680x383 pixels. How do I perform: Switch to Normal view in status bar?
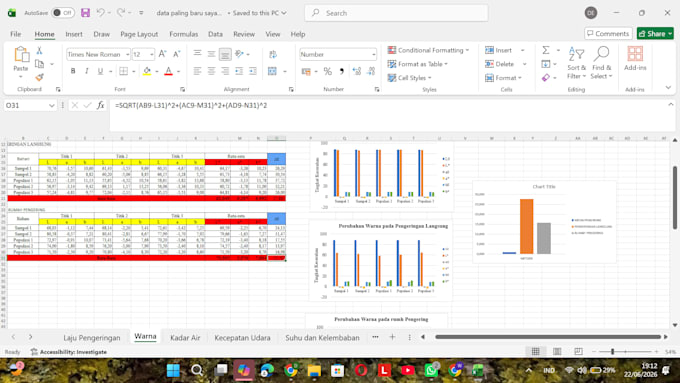click(536, 351)
